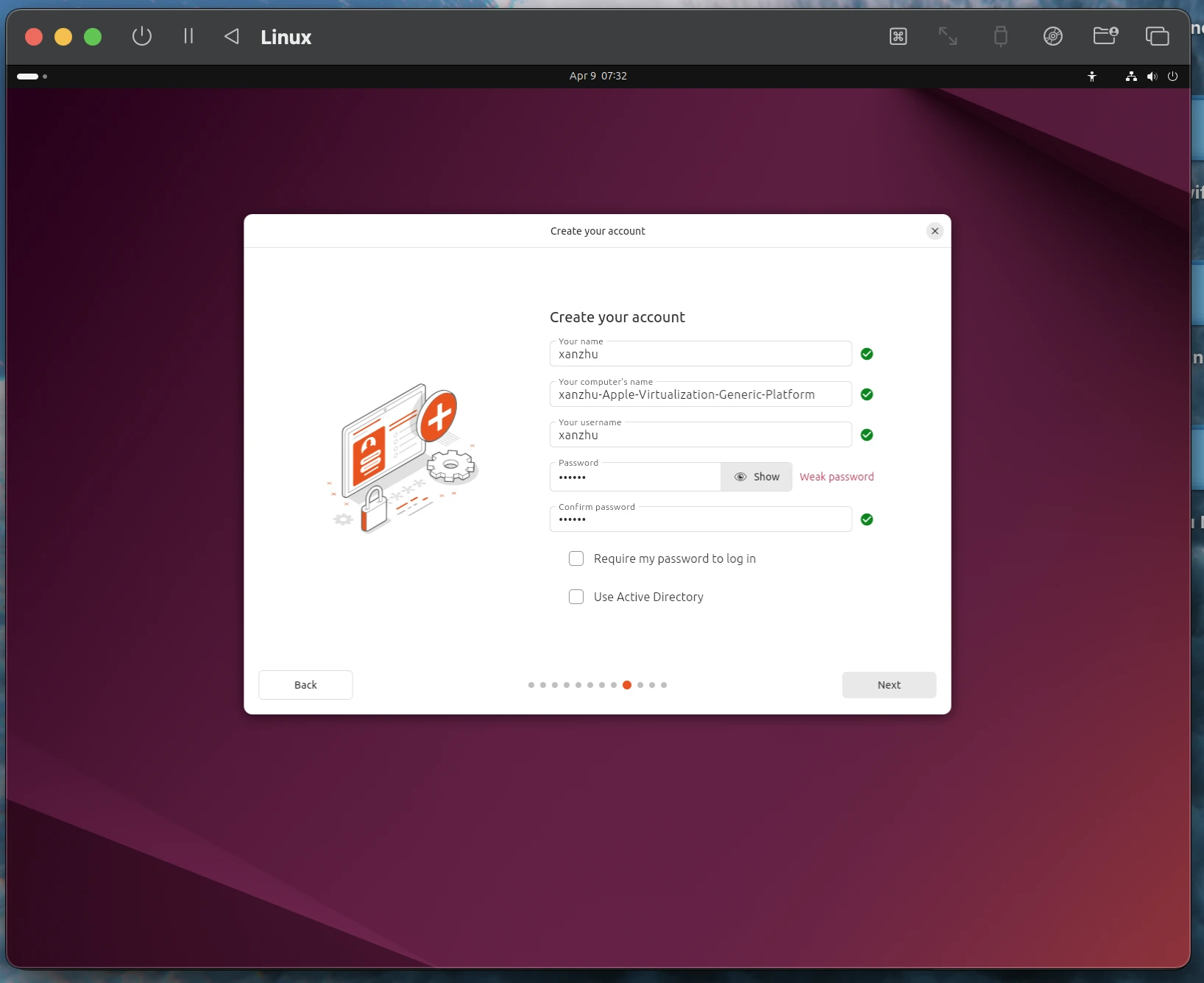Click the fullscreen resize arrows icon
Screen dimensions: 1204x983
[948, 36]
